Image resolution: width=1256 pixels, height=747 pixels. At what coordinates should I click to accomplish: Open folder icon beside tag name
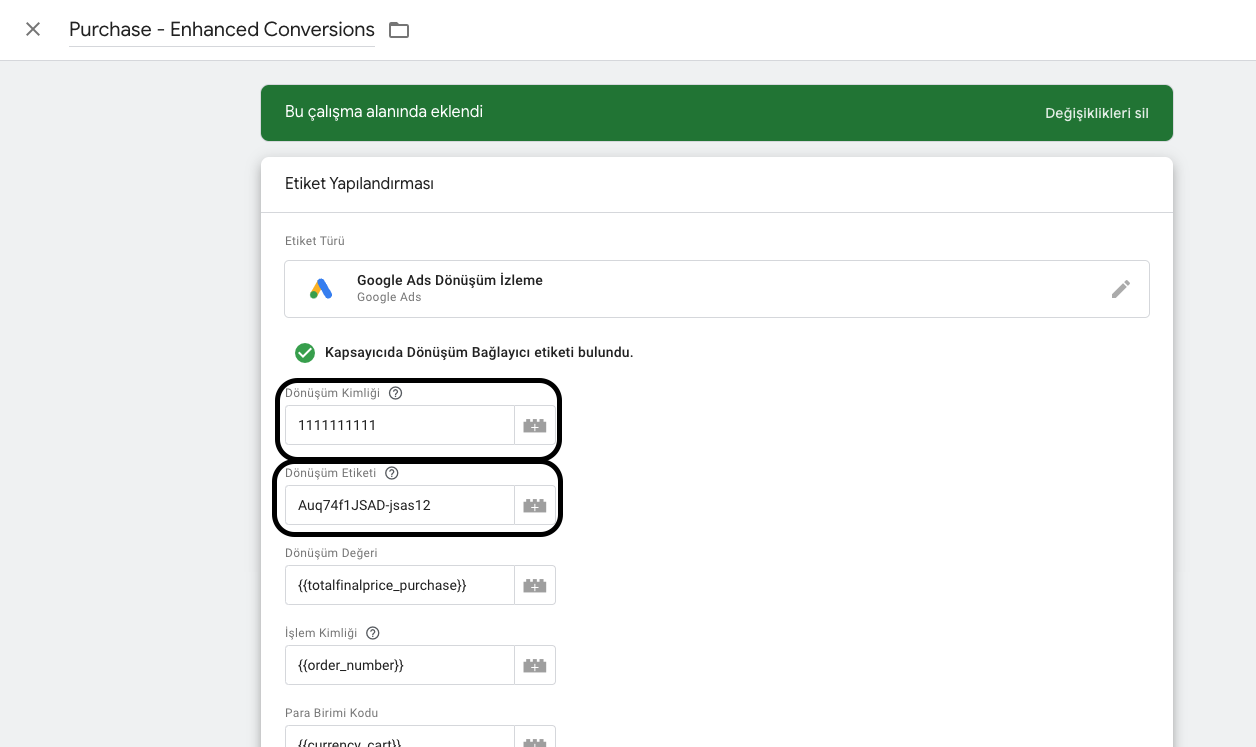pyautogui.click(x=399, y=30)
